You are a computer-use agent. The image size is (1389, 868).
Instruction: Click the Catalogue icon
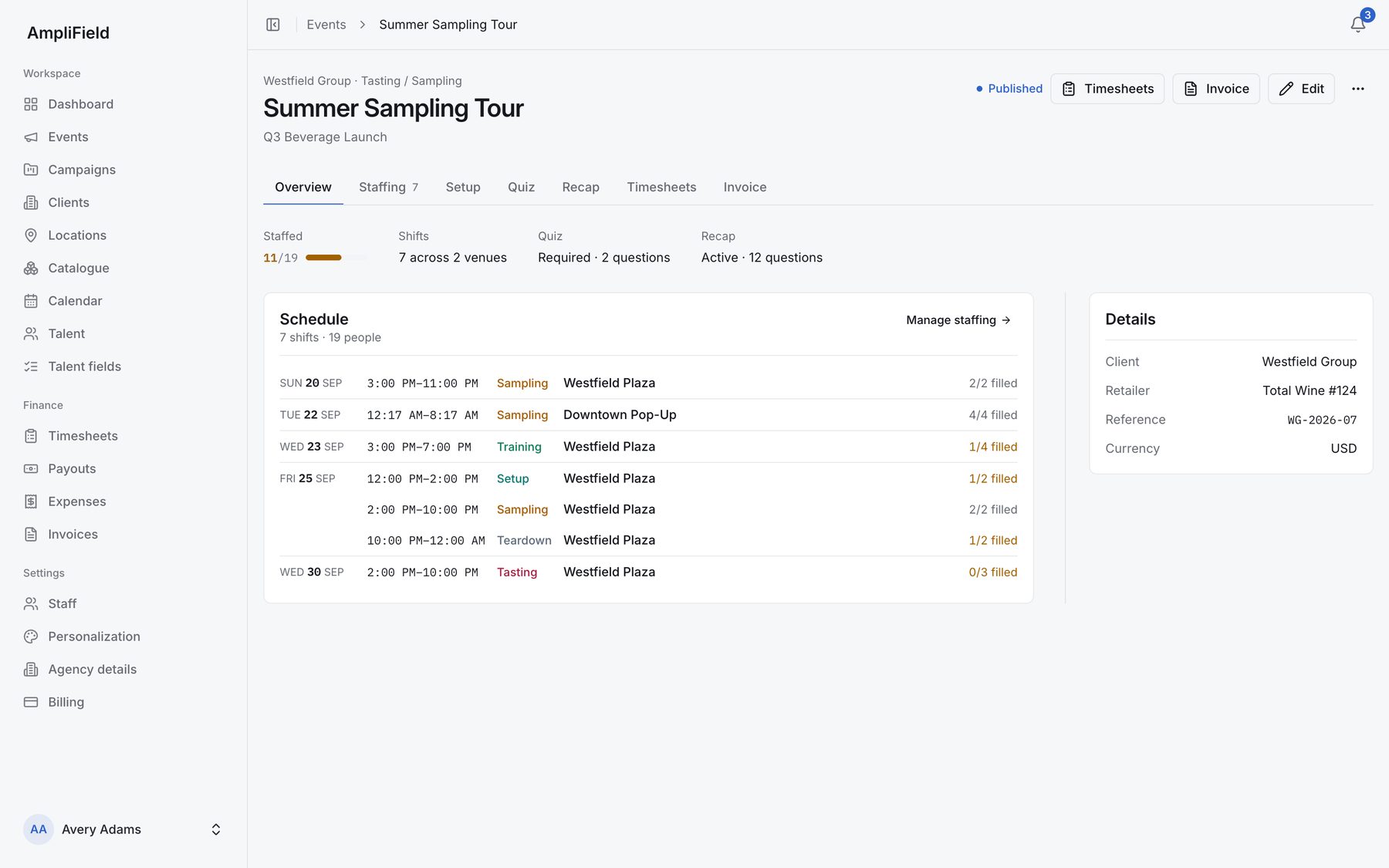(31, 268)
